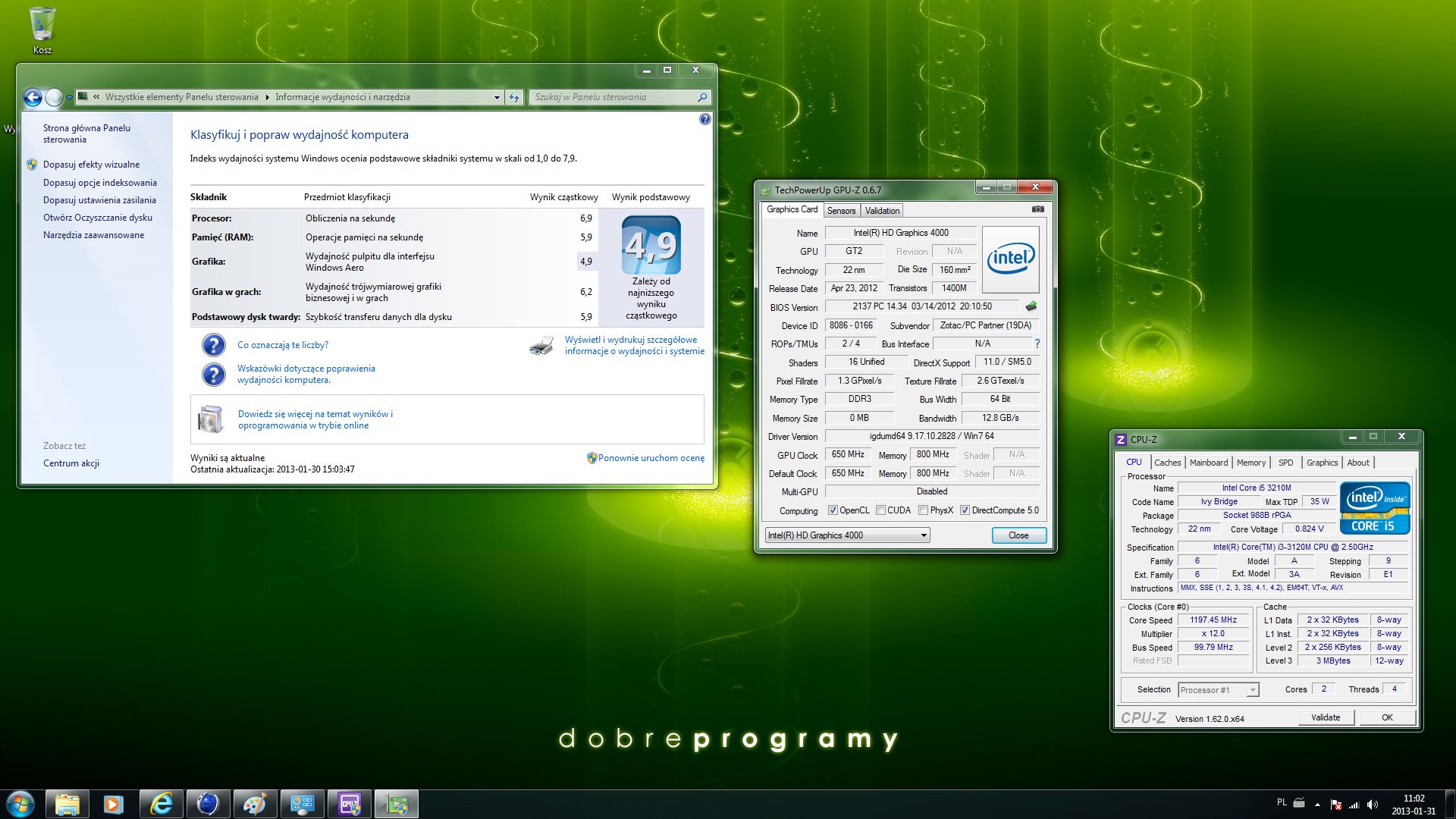Toggle the OpenCL checkbox

(x=833, y=510)
